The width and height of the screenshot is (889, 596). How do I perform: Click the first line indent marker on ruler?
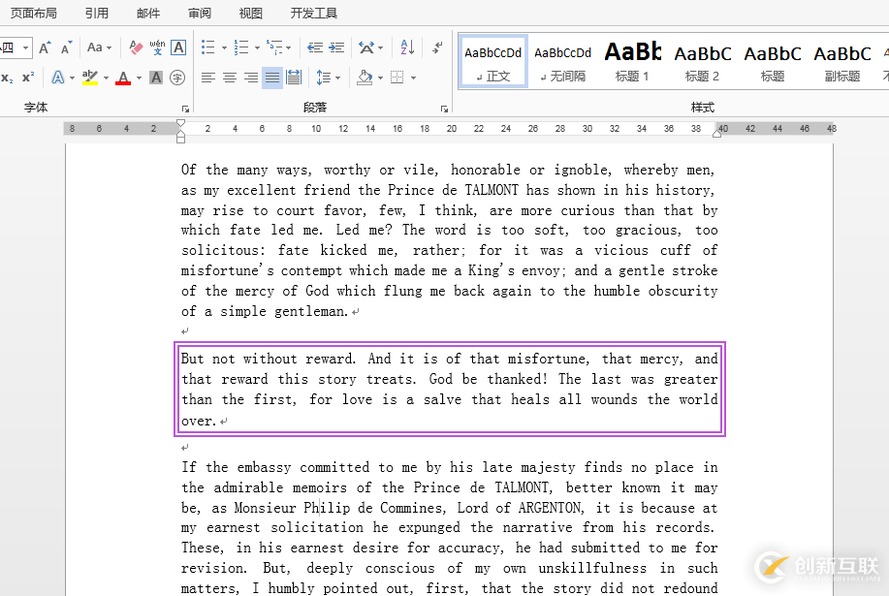coord(180,124)
